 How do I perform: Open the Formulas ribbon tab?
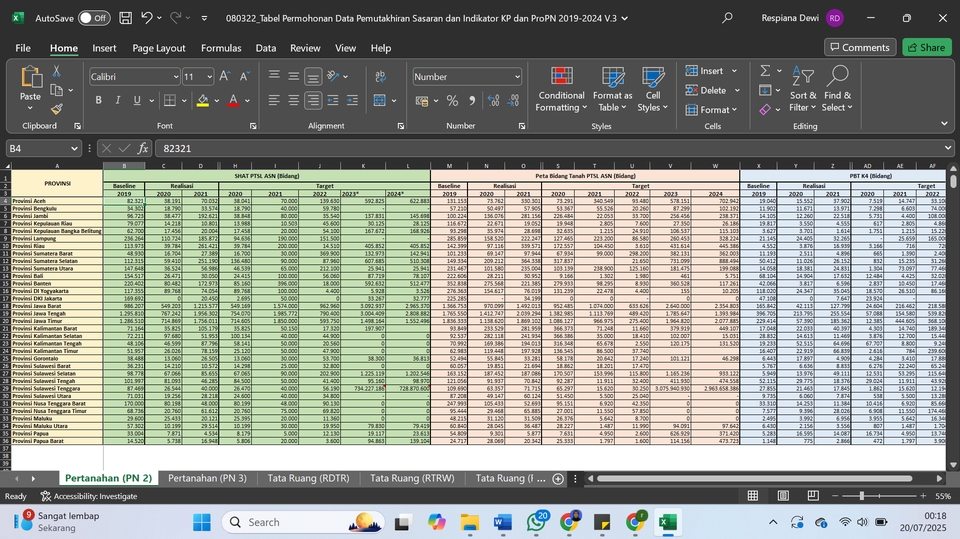pyautogui.click(x=220, y=48)
